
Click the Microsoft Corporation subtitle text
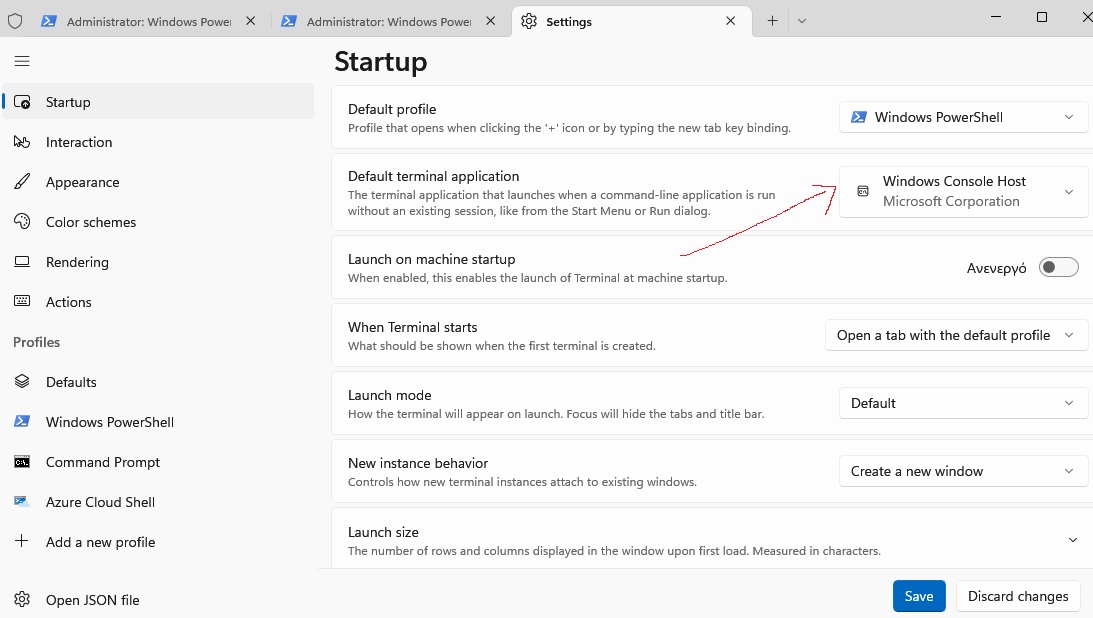pyautogui.click(x=951, y=201)
